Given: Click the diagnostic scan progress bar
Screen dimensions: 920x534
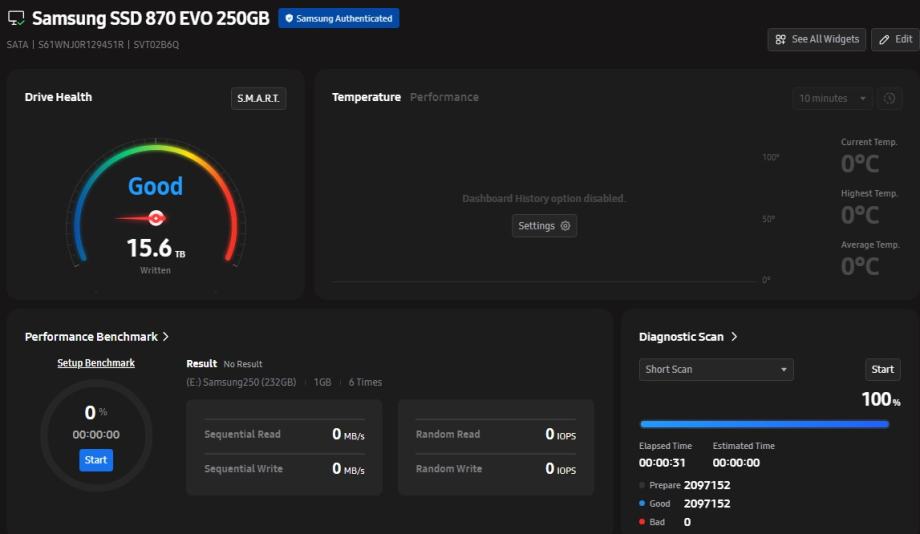Looking at the screenshot, I should coord(765,424).
